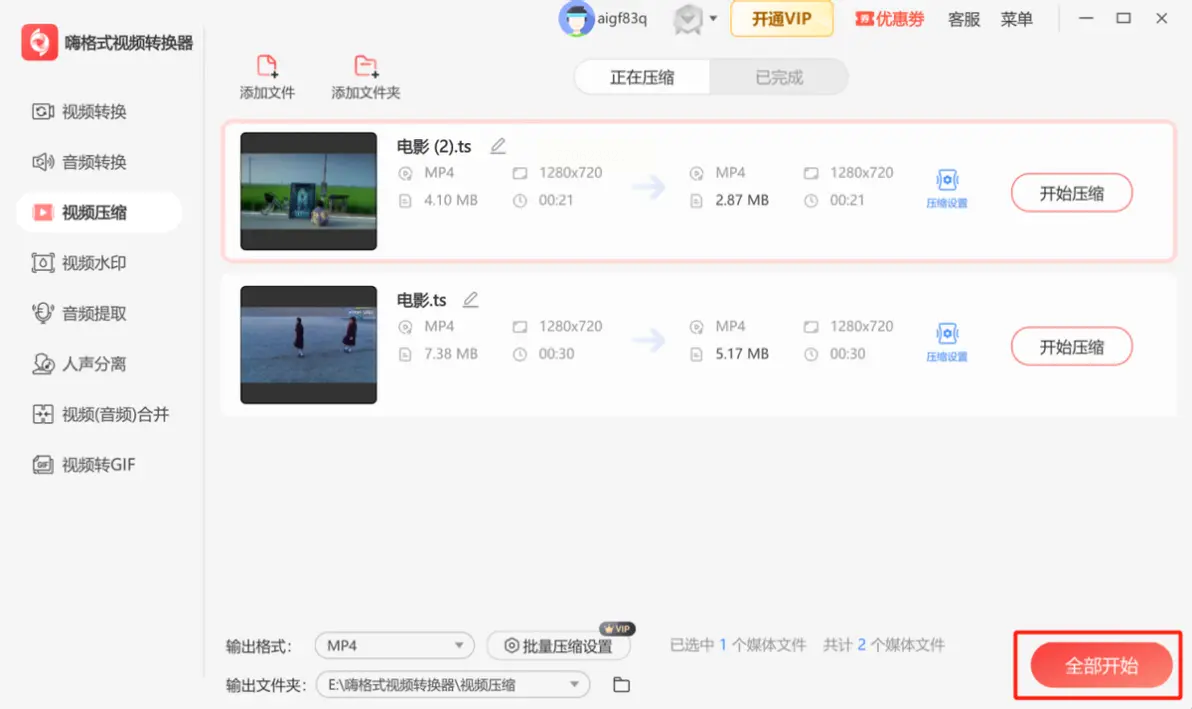The width and height of the screenshot is (1192, 709).
Task: Rename 电影 (2).ts with pencil icon
Action: pyautogui.click(x=498, y=146)
